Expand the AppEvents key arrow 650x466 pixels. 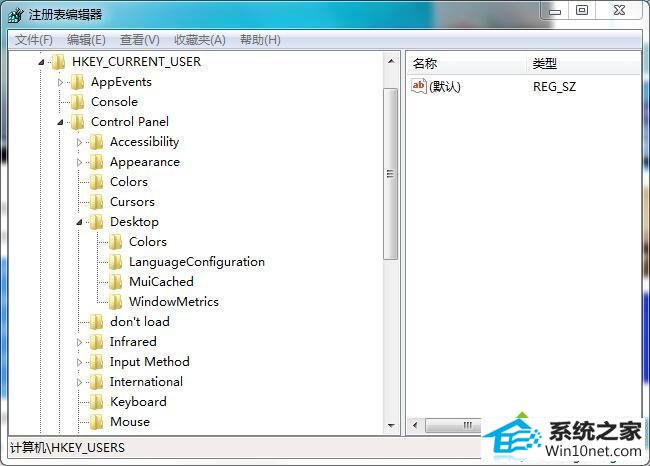pos(61,83)
